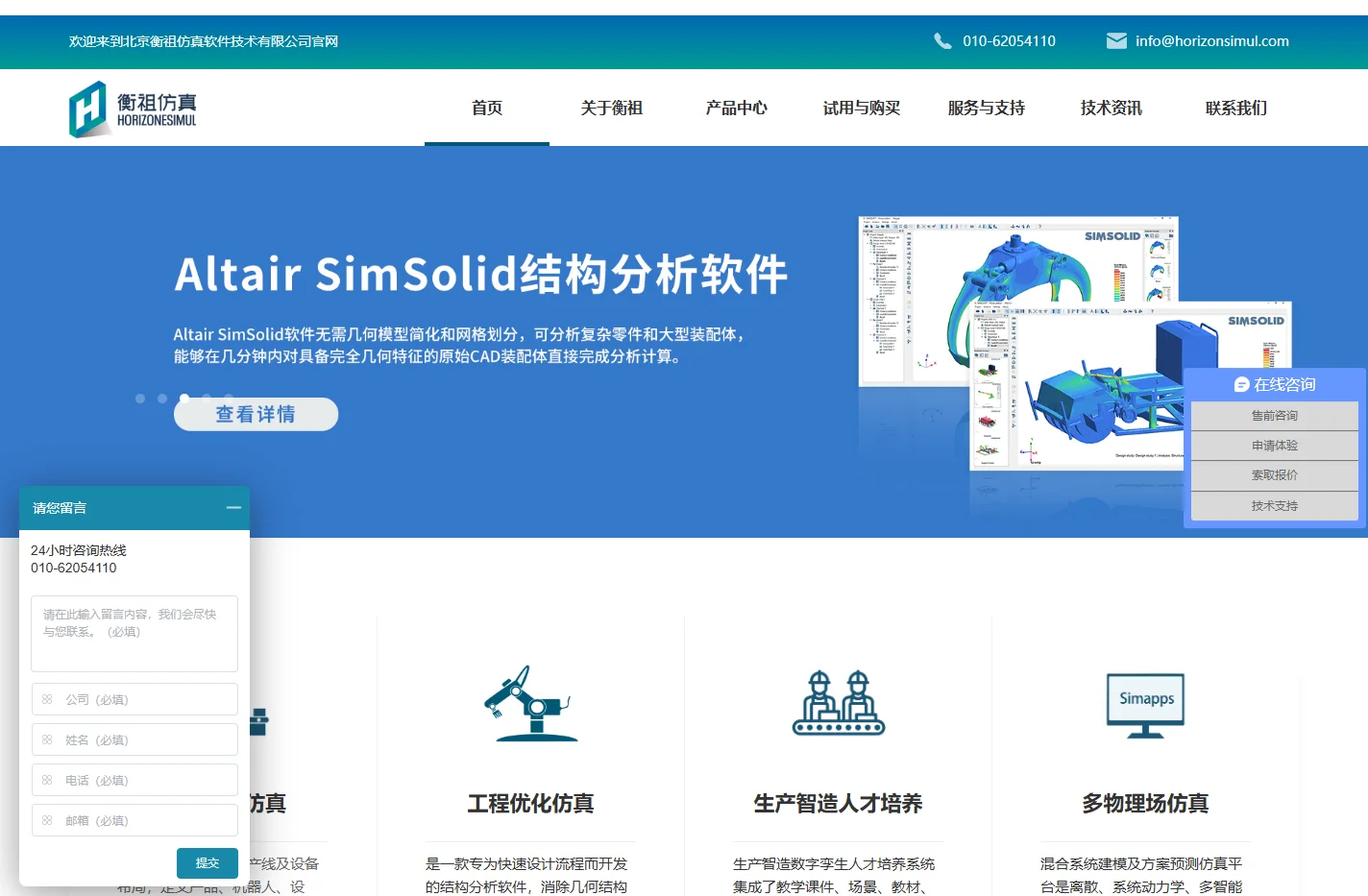Focus the 姓名 (必填) input field
The width and height of the screenshot is (1368, 896).
134,739
